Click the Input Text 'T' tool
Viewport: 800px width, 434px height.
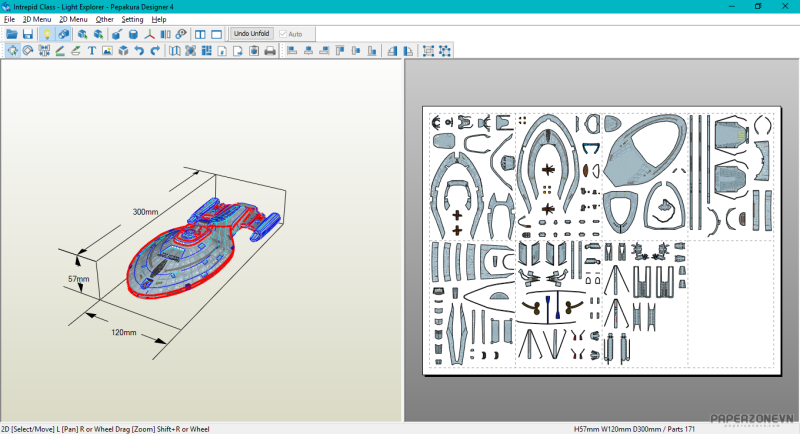click(x=92, y=50)
